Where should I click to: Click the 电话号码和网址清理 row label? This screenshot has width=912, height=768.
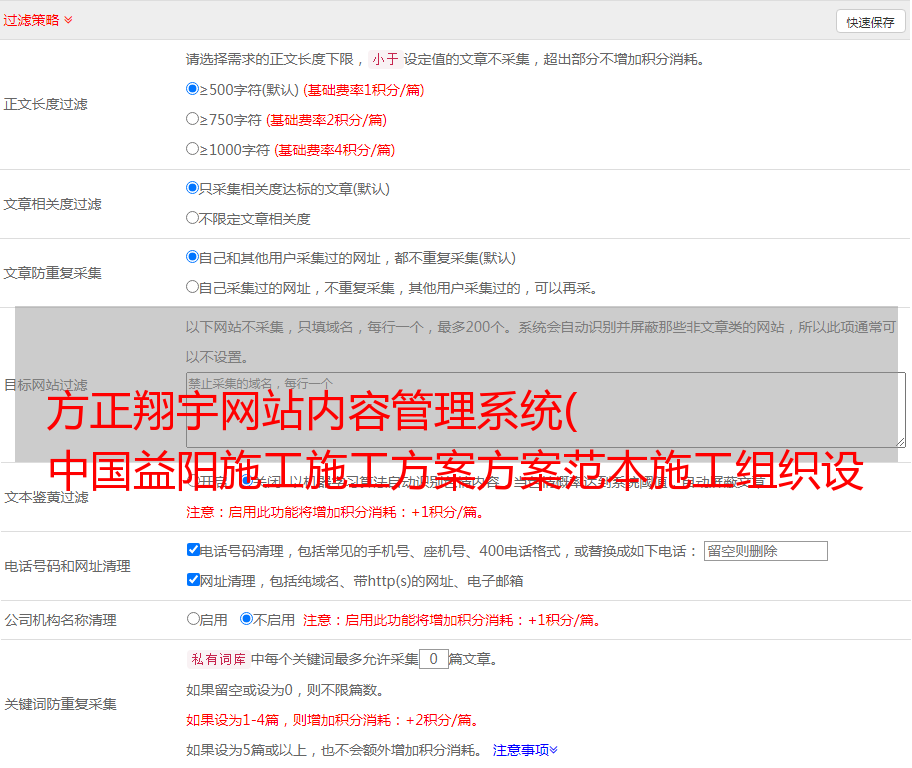tap(67, 566)
